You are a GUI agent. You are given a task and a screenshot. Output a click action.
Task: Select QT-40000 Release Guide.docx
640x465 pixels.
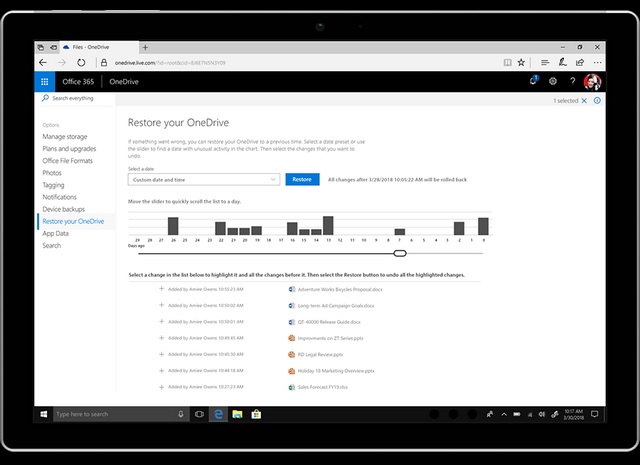329,322
